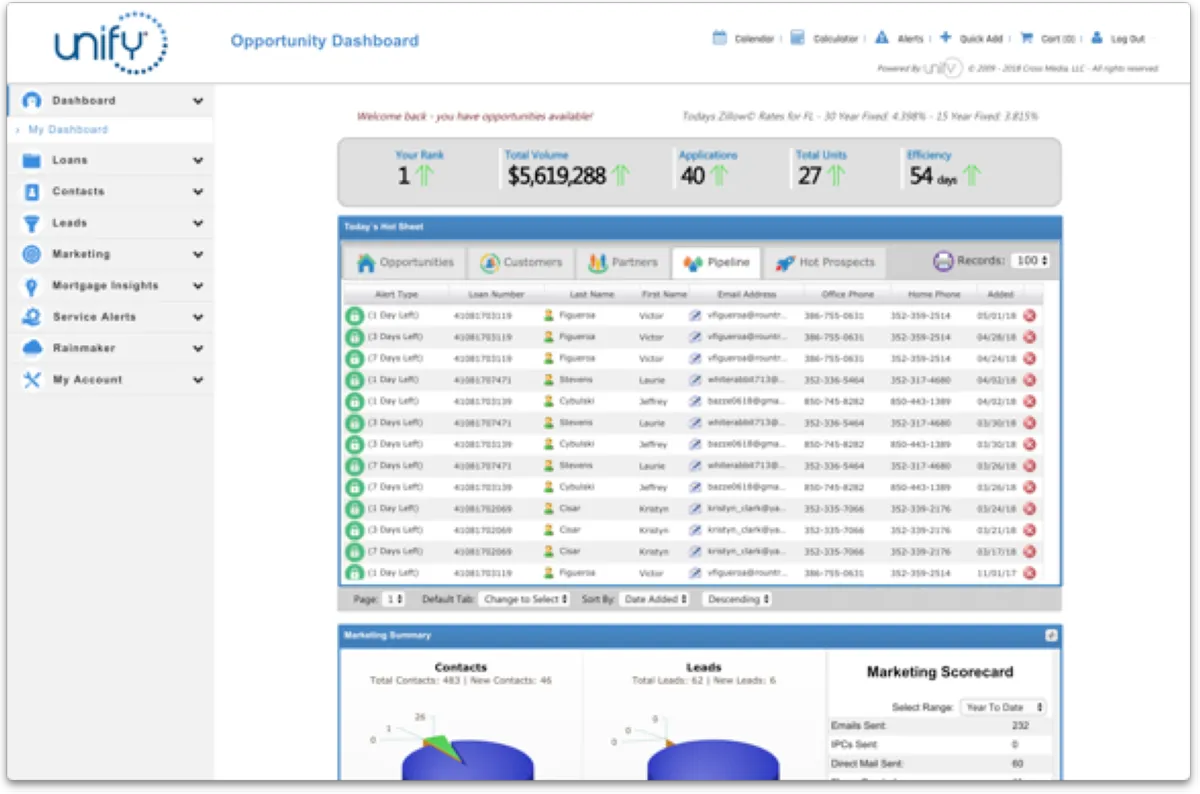Open the shopping Cart icon

1026,38
